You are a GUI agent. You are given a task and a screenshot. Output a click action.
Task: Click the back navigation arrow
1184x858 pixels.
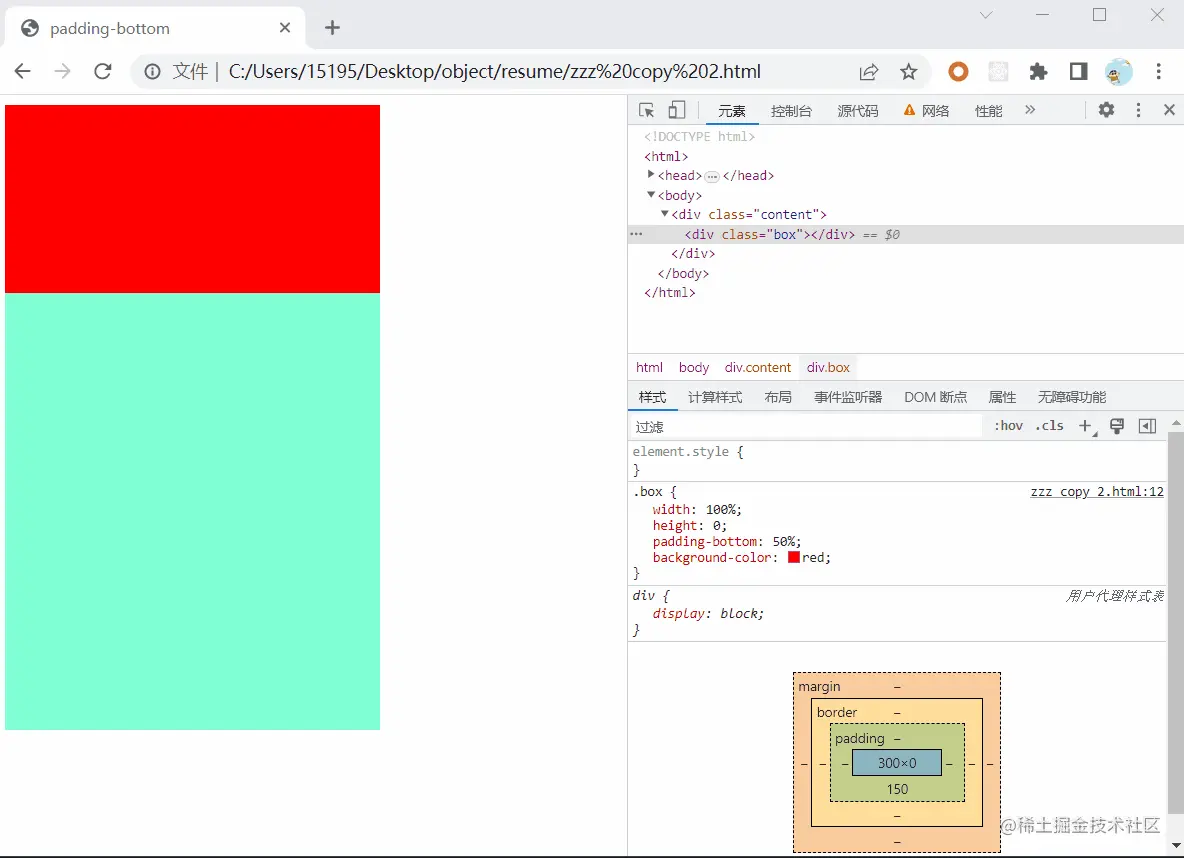click(x=23, y=71)
